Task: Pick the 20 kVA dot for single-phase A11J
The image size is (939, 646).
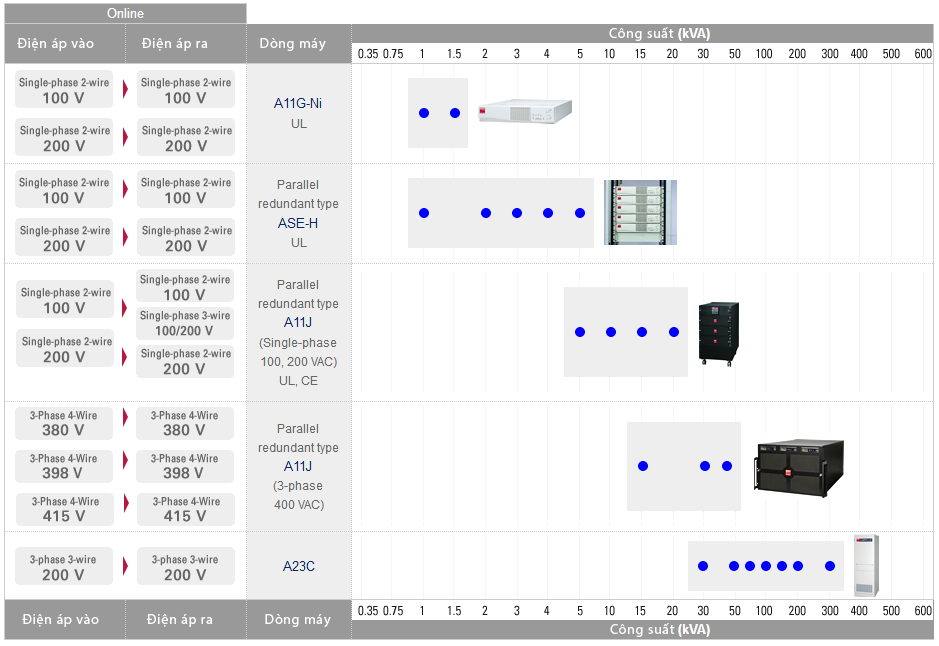Action: click(674, 332)
